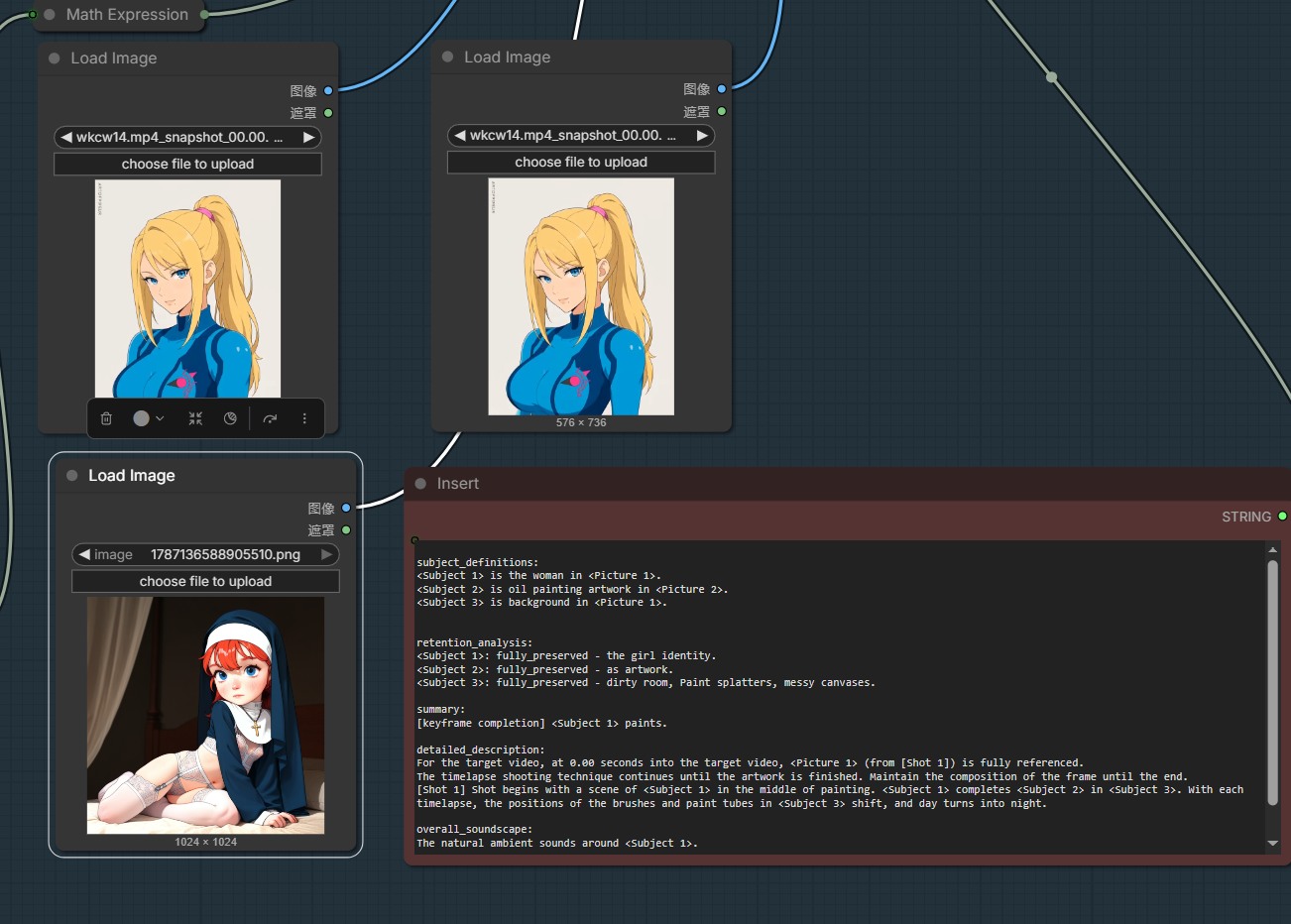Click the line "[keyframe completion] <Subject 1> paints."
This screenshot has height=924, width=1291.
541,723
